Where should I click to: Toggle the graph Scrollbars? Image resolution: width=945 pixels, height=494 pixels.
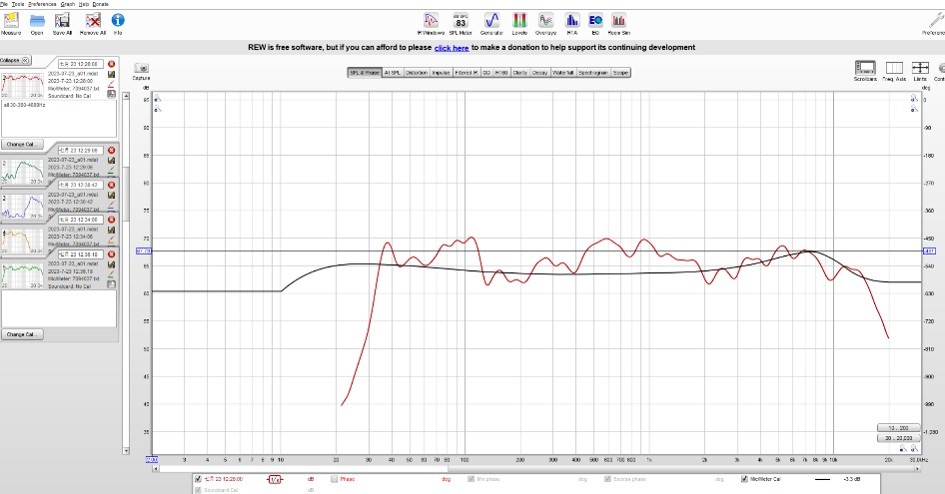click(x=865, y=71)
